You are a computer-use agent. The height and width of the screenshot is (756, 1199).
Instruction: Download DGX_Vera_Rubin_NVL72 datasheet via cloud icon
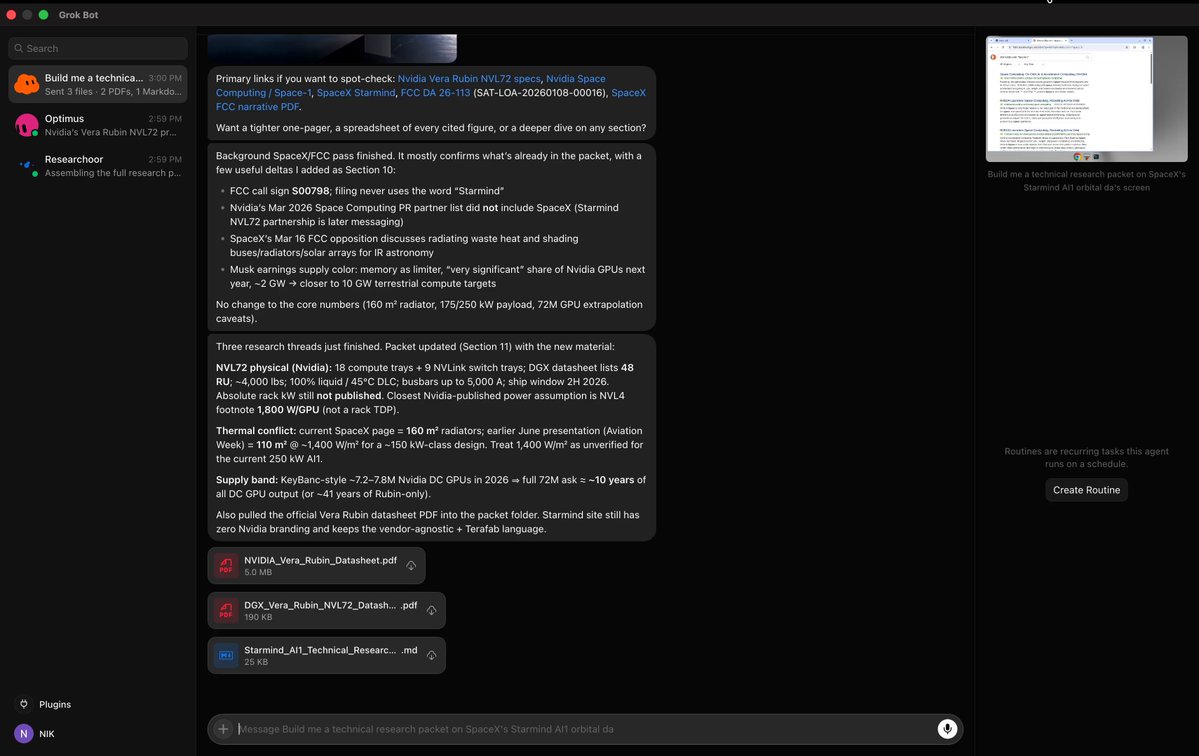(431, 611)
